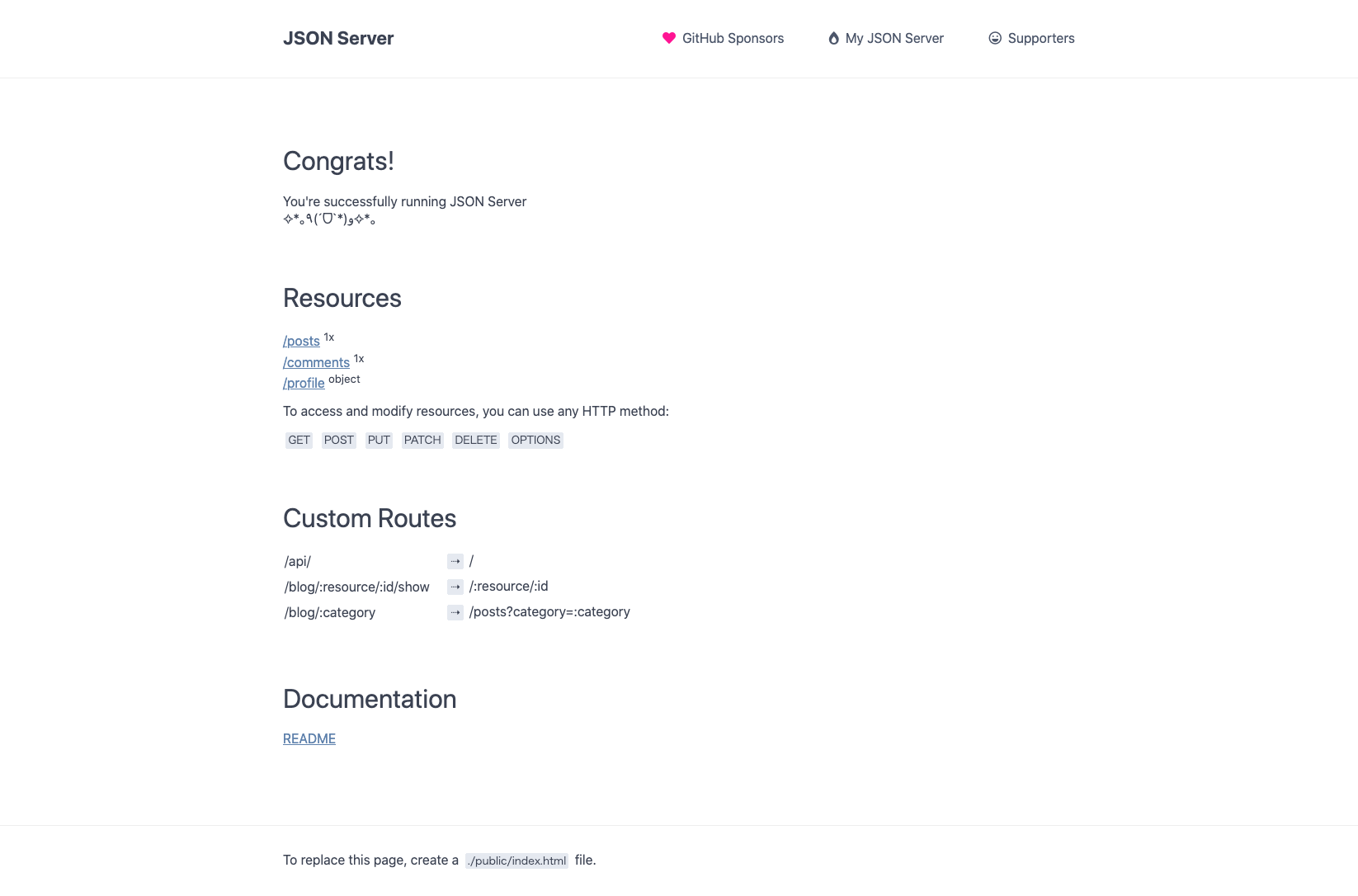Click the /blog/:resource/:id/show route text
The width and height of the screenshot is (1358, 896).
[357, 587]
